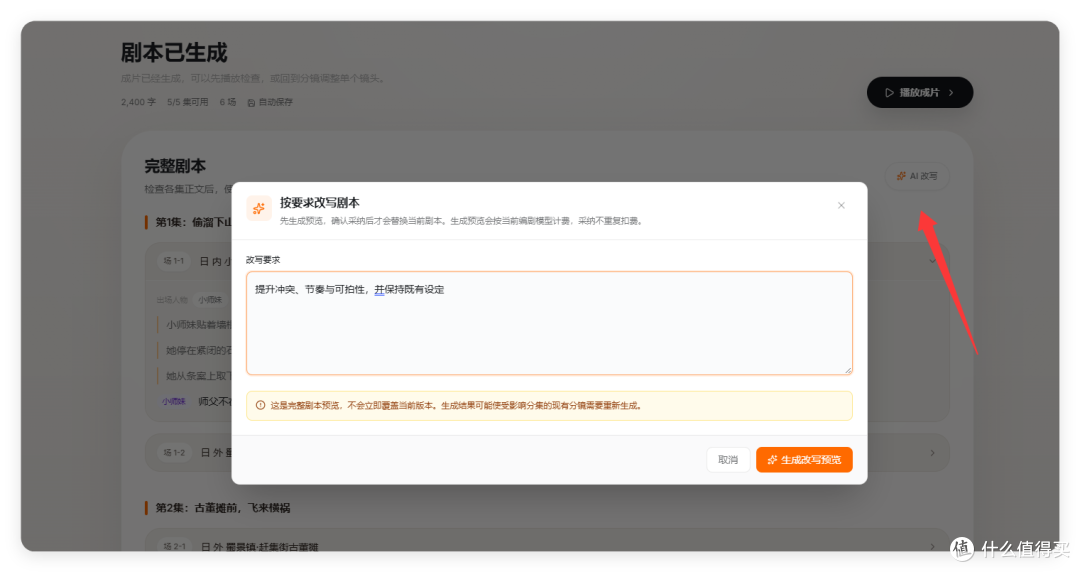Screen dimensions: 1080x572
Task: Select the 第2集:古董摊前,飞来横祸 heading
Action: tap(222, 508)
